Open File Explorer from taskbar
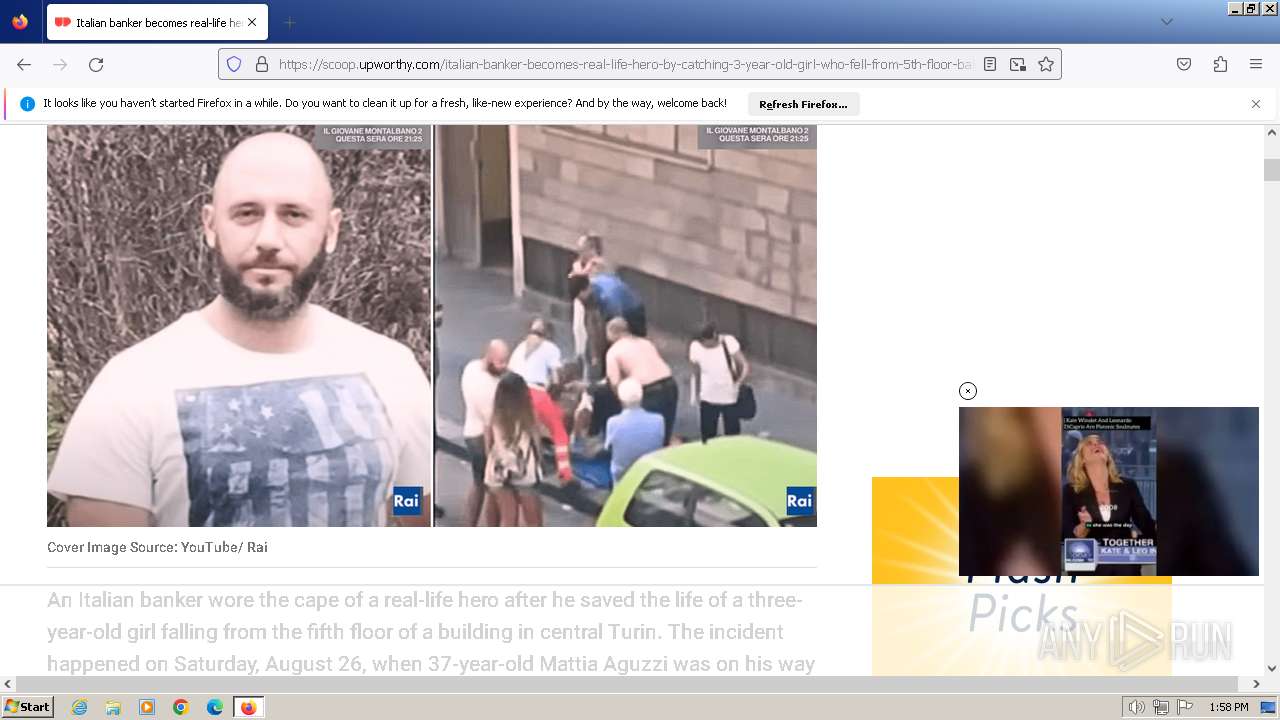 click(x=113, y=707)
